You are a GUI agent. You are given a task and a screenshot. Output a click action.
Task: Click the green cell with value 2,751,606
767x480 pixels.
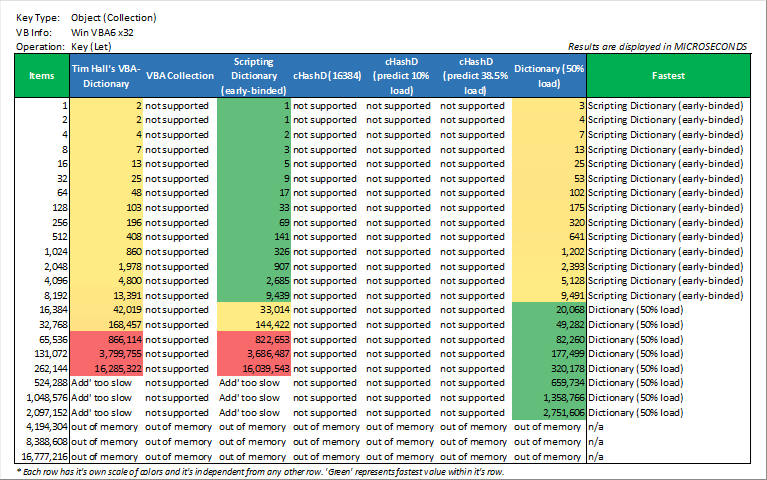click(548, 412)
